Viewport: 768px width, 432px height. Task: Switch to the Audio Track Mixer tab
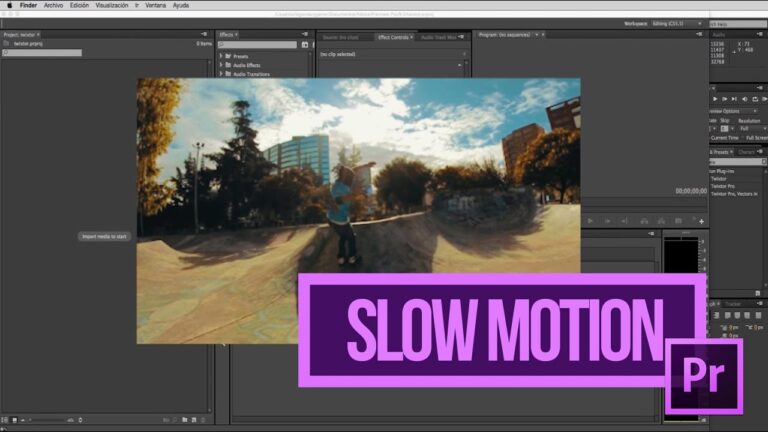click(438, 37)
